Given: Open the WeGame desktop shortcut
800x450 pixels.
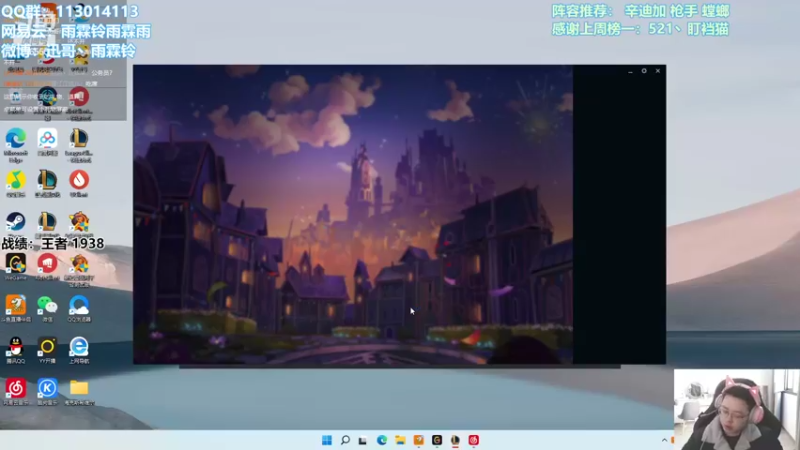Looking at the screenshot, I should tap(16, 264).
